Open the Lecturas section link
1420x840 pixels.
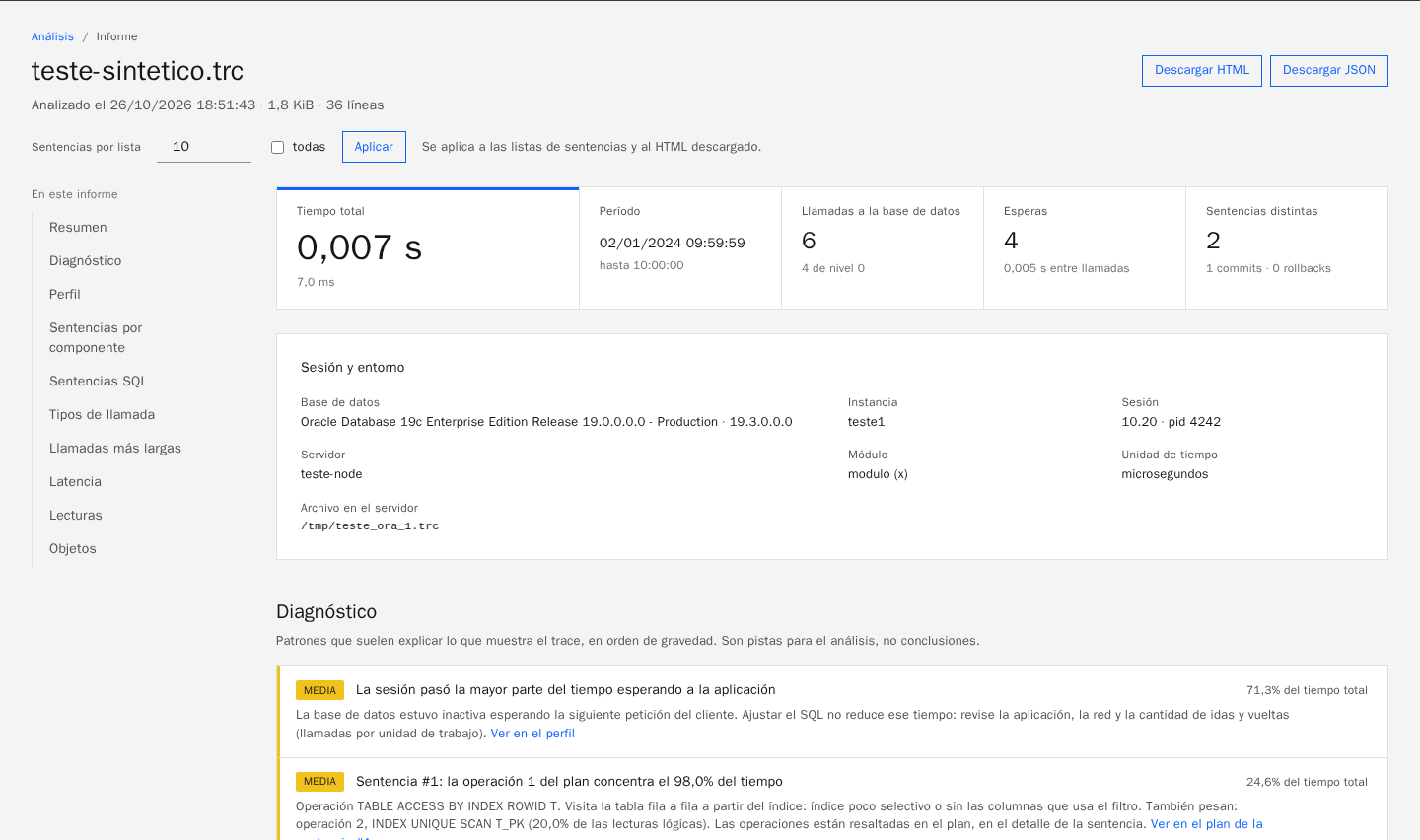coord(76,516)
